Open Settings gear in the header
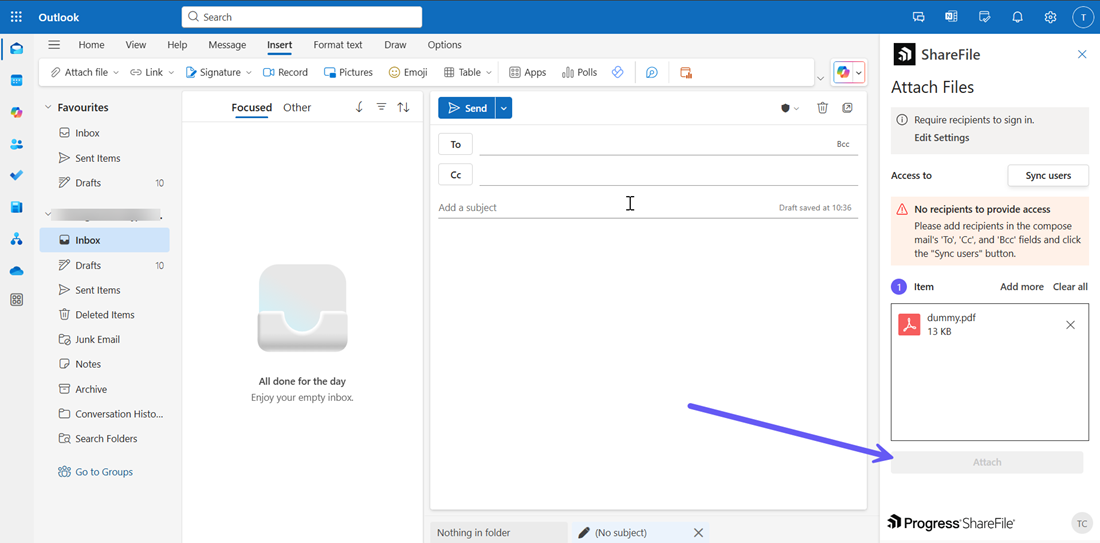 (1050, 17)
